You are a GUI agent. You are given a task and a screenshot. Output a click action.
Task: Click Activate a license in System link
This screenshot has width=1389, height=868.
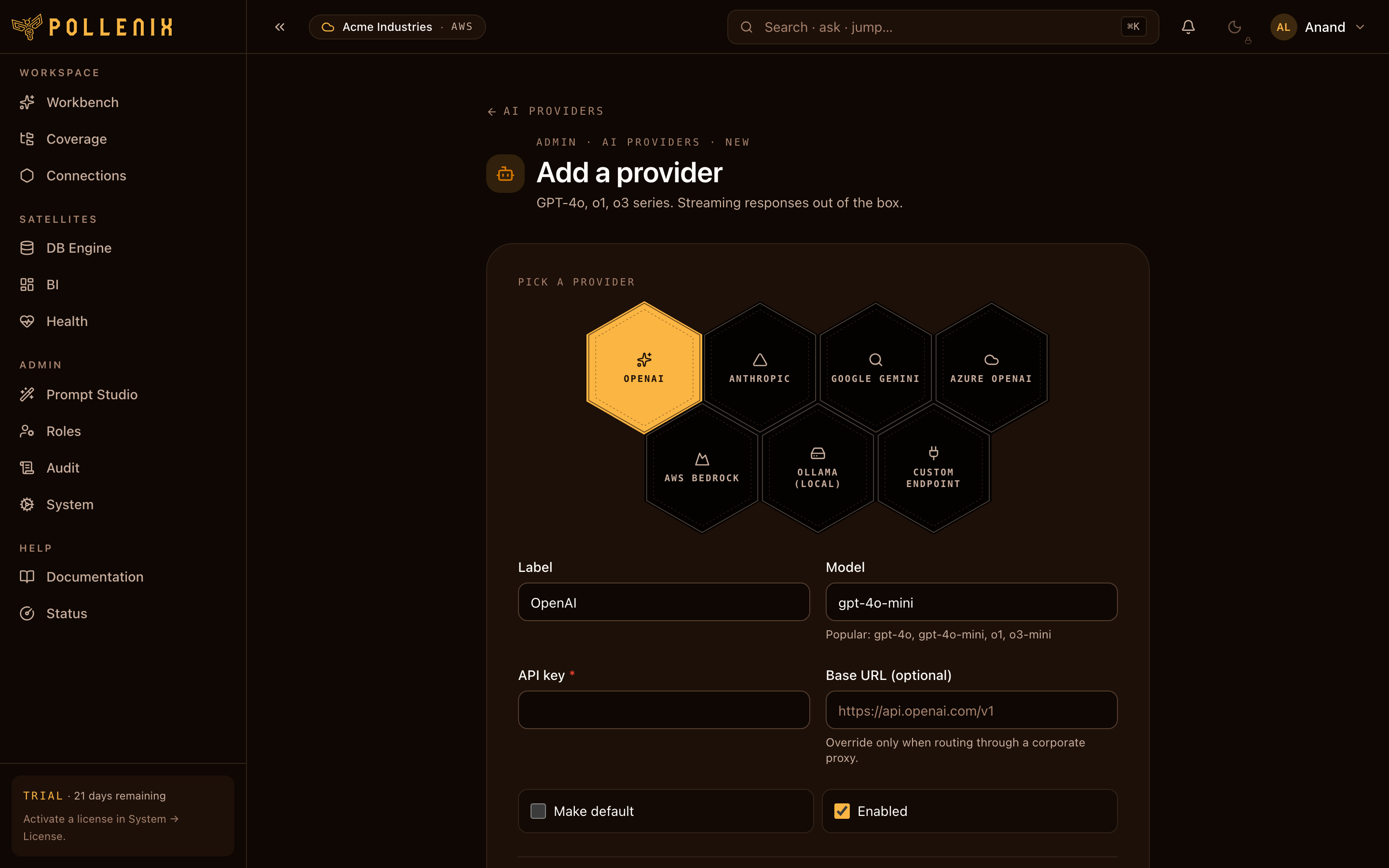coord(100,827)
